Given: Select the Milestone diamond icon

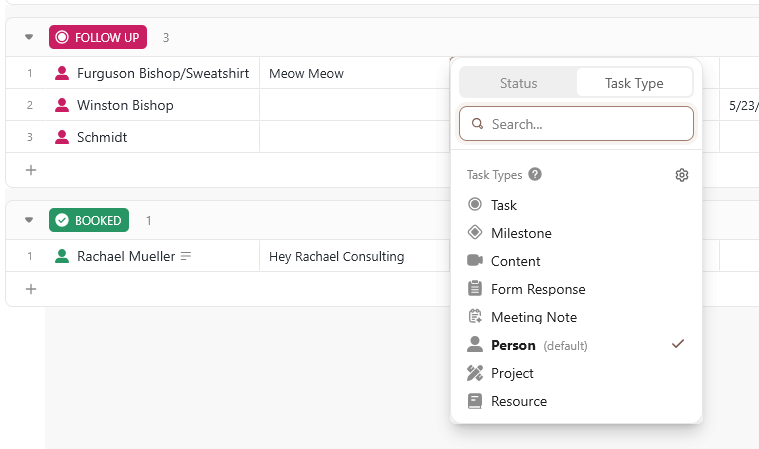Looking at the screenshot, I should pos(475,233).
